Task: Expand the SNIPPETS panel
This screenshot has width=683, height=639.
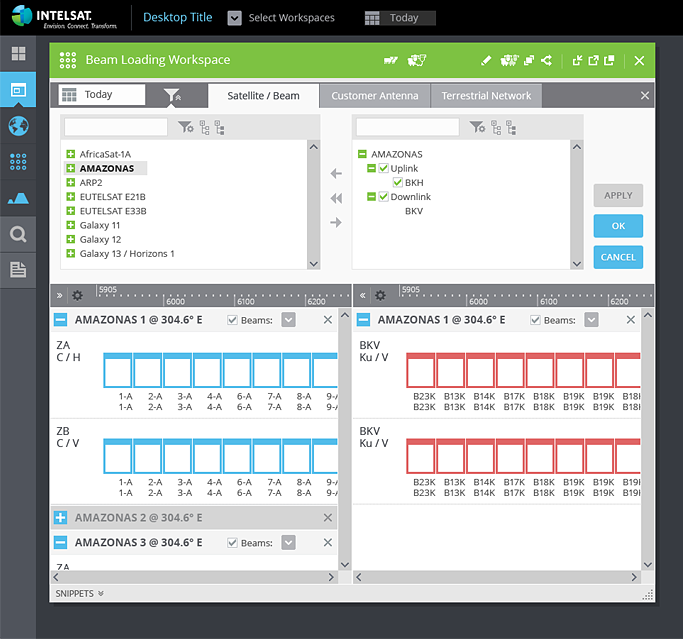Action: (x=79, y=594)
